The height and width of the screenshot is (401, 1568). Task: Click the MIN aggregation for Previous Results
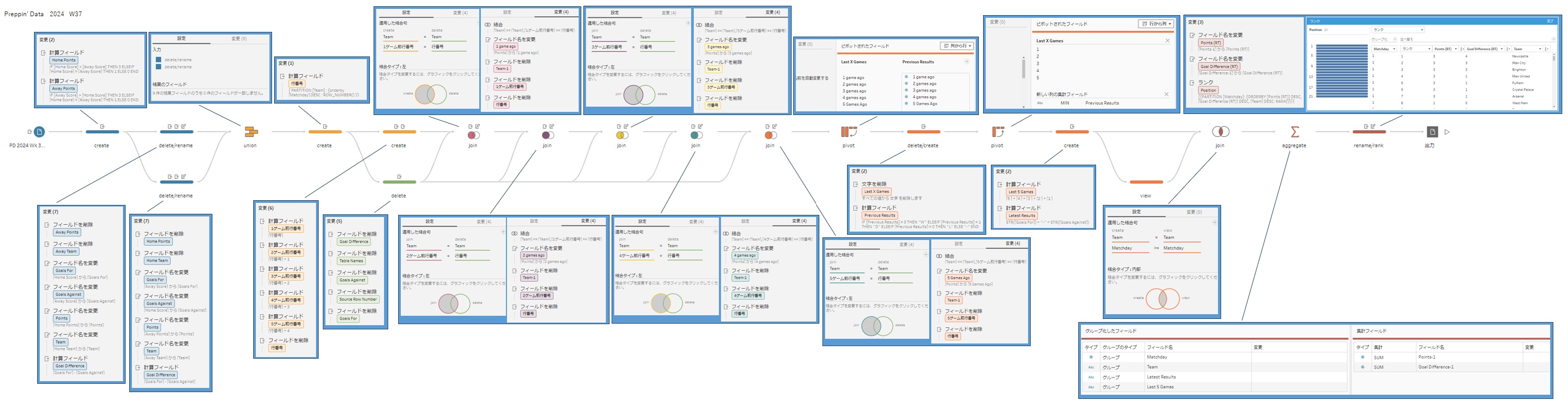click(1065, 103)
